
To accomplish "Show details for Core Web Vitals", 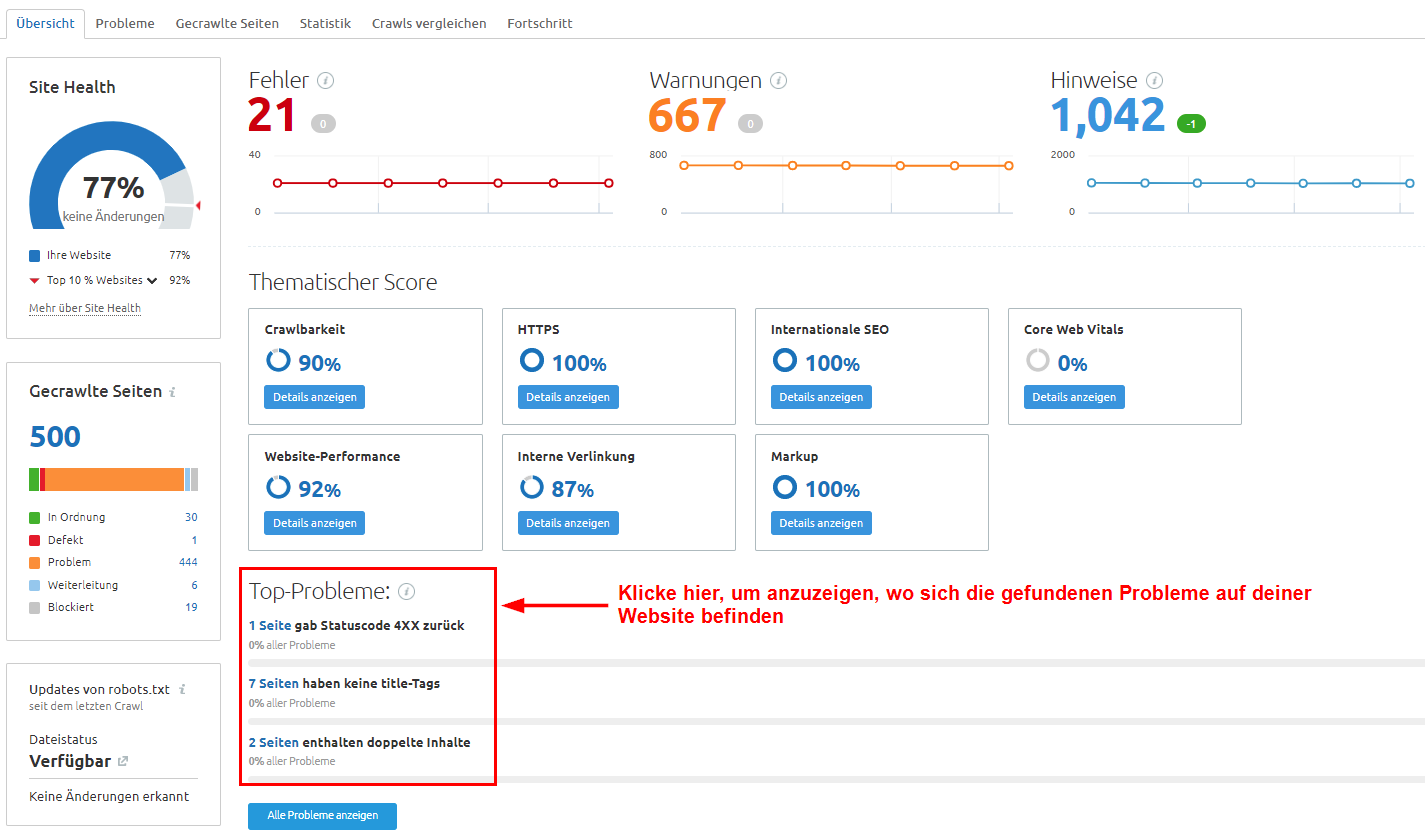I will click(x=1074, y=397).
